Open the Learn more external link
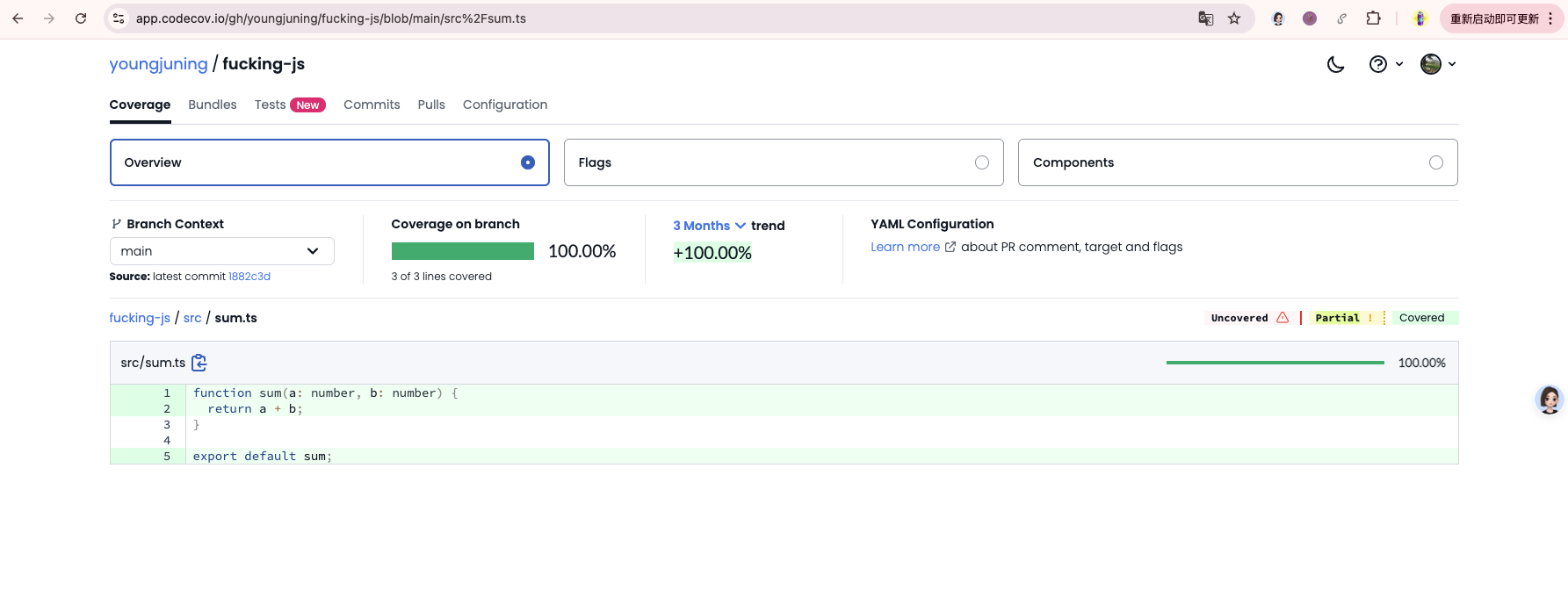Screen dimensions: 1568x598 click(913, 247)
